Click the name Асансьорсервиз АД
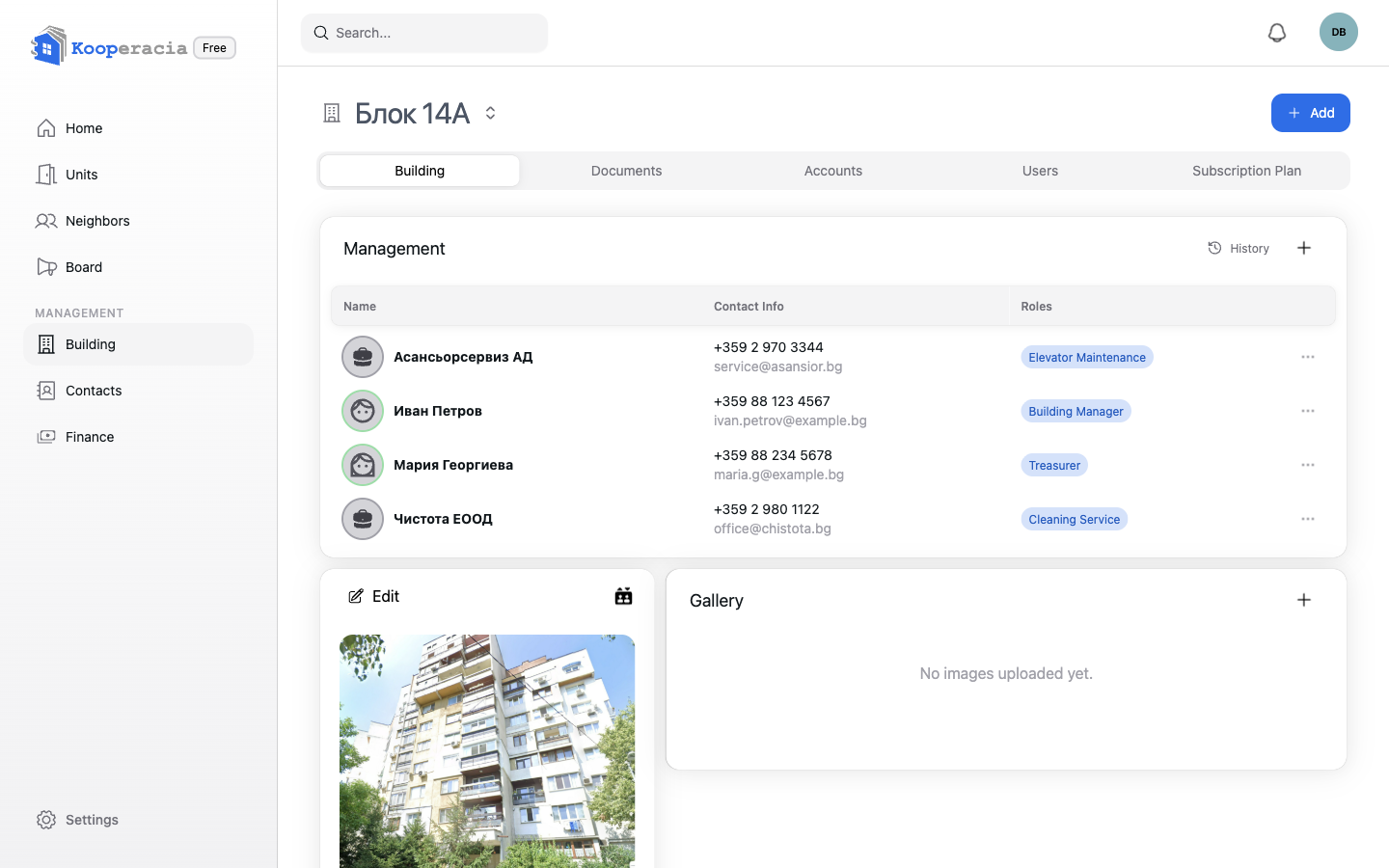 point(463,357)
